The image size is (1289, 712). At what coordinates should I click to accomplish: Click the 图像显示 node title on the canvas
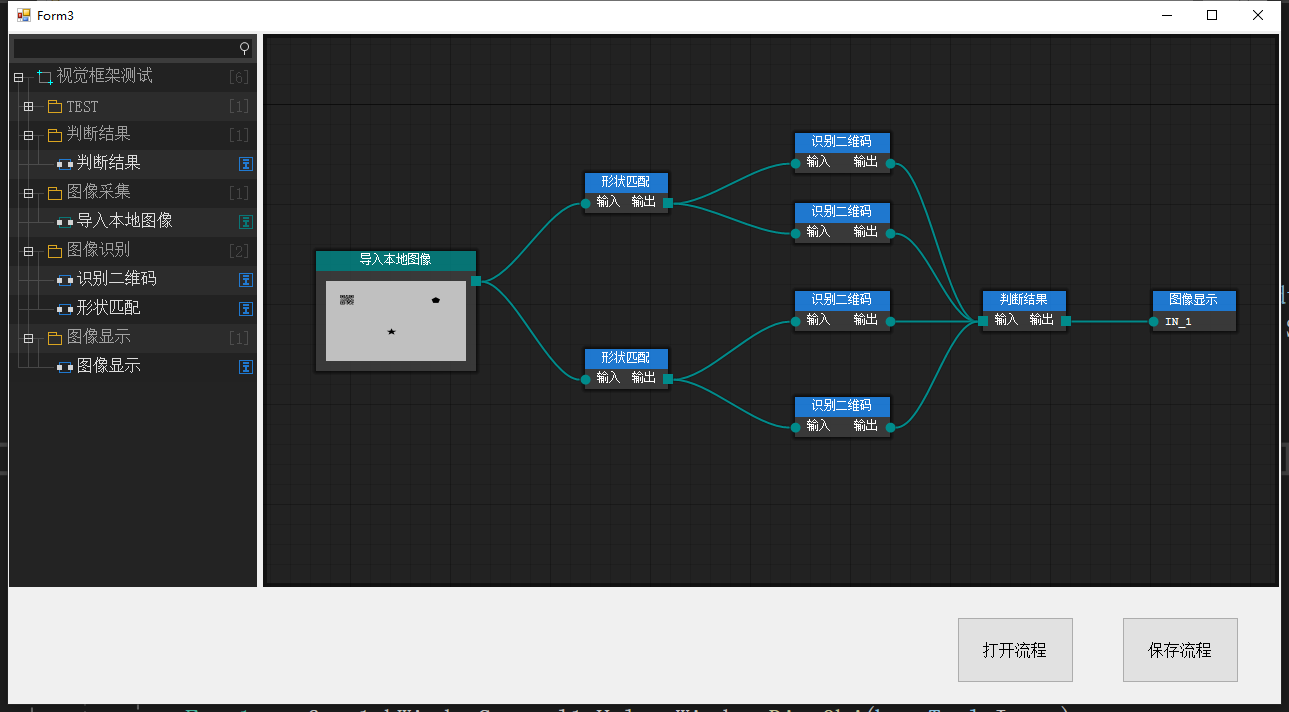1194,300
